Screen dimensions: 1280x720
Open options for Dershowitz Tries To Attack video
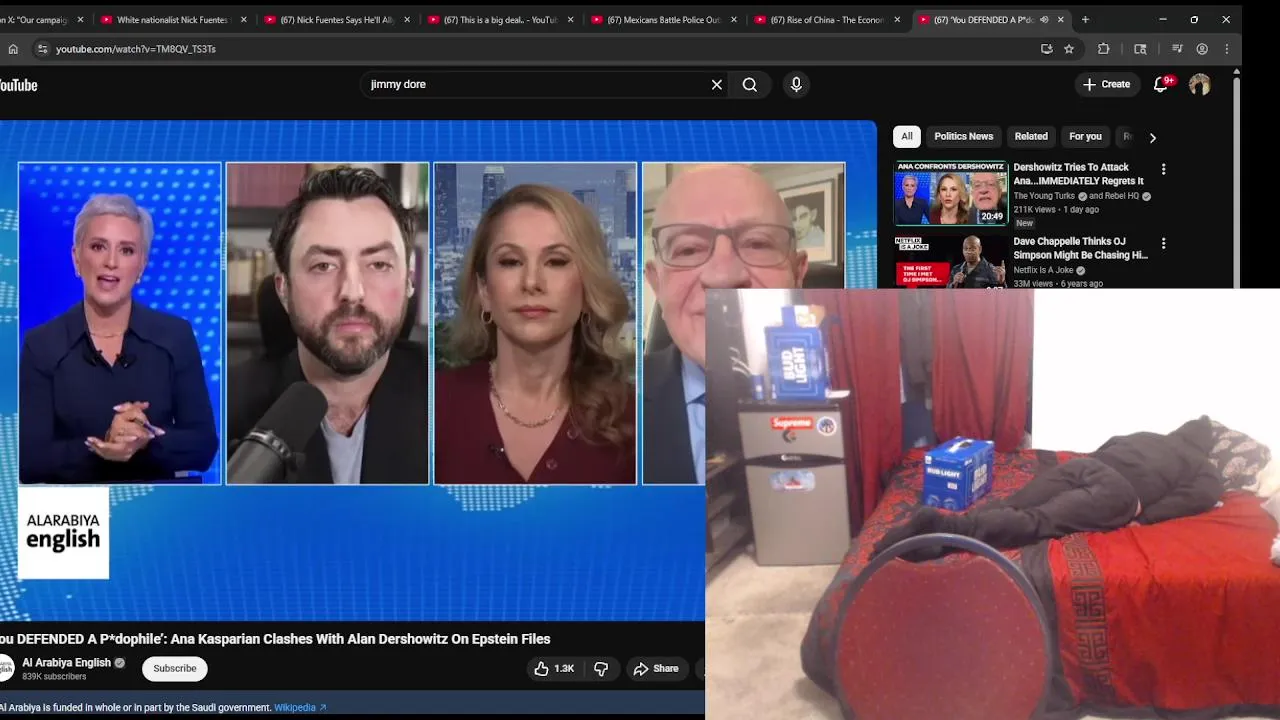(x=1163, y=169)
